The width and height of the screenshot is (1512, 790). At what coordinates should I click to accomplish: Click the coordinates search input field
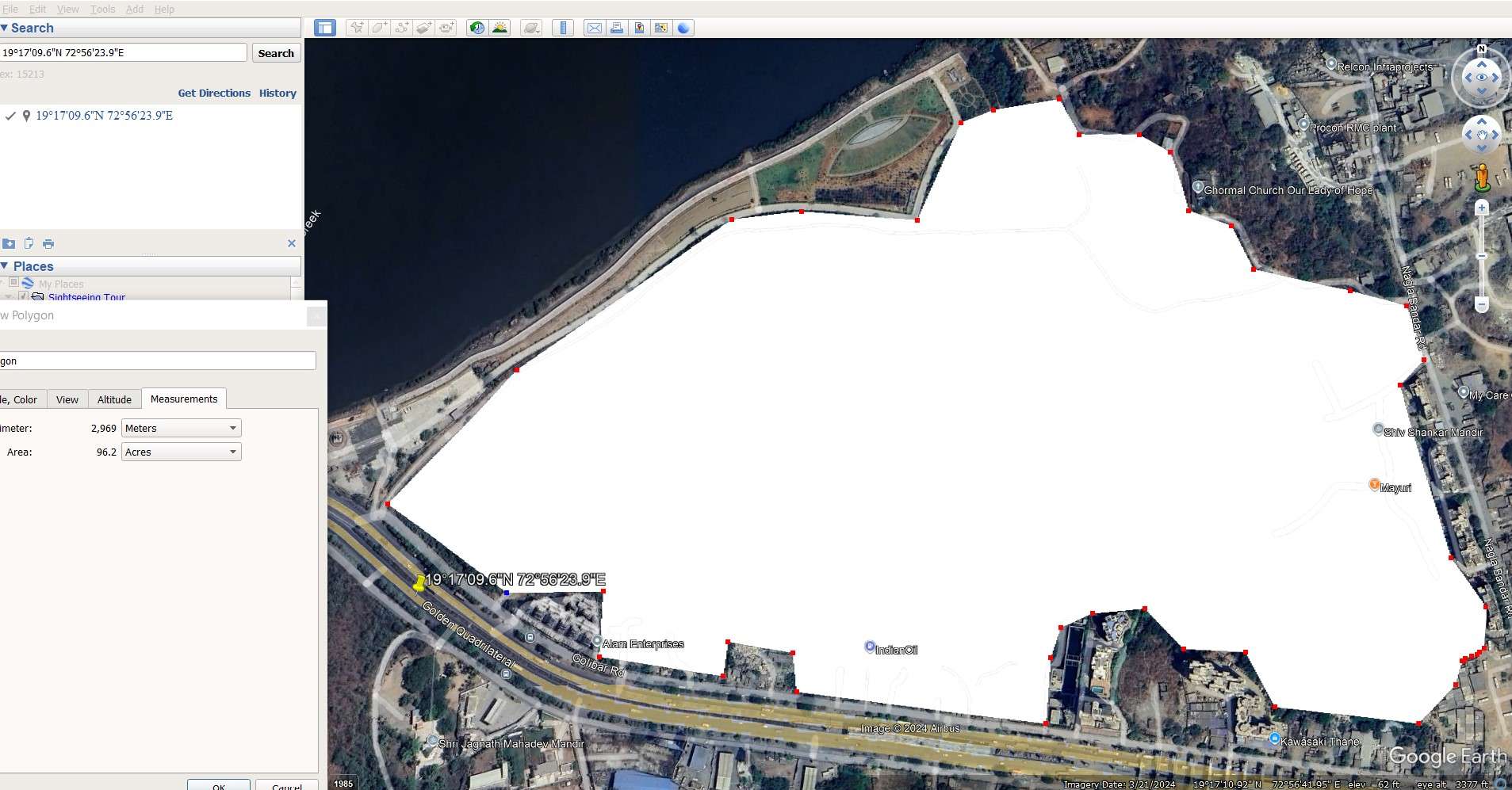[x=124, y=52]
